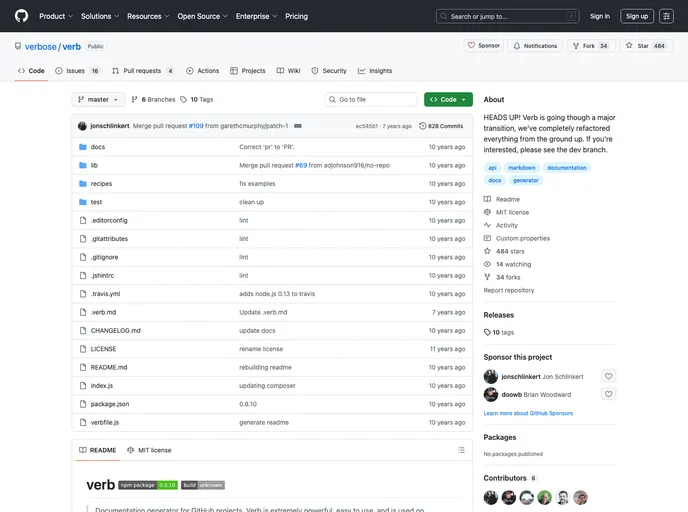Open commit 'adds node.js 0.13 to travis'
Viewport: 688px width, 512px height.
[x=277, y=294]
